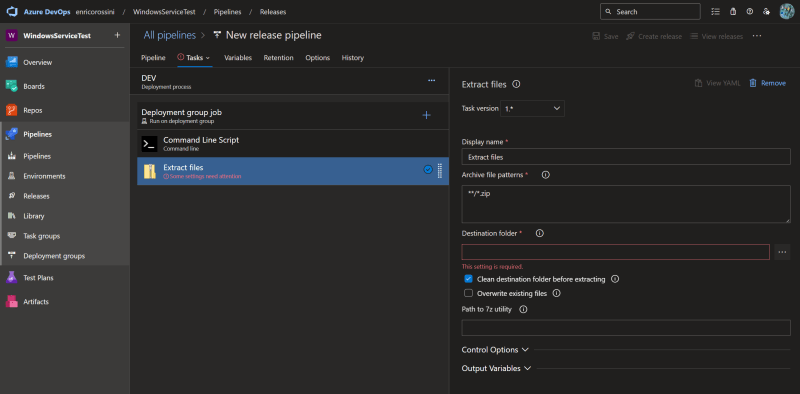Open the Help question mark icon
Screen dimensions: 800x394
(x=749, y=12)
